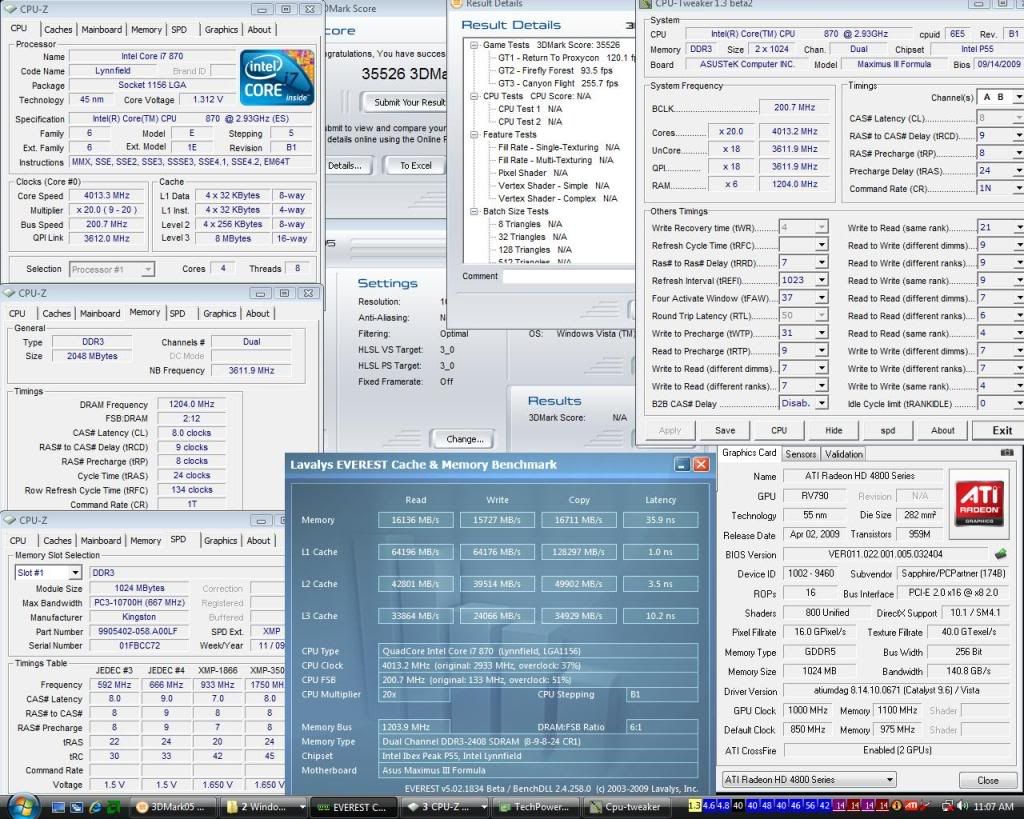The width and height of the screenshot is (1024, 819).
Task: Click the blue 56 temperature tray indicator
Action: [x=810, y=807]
